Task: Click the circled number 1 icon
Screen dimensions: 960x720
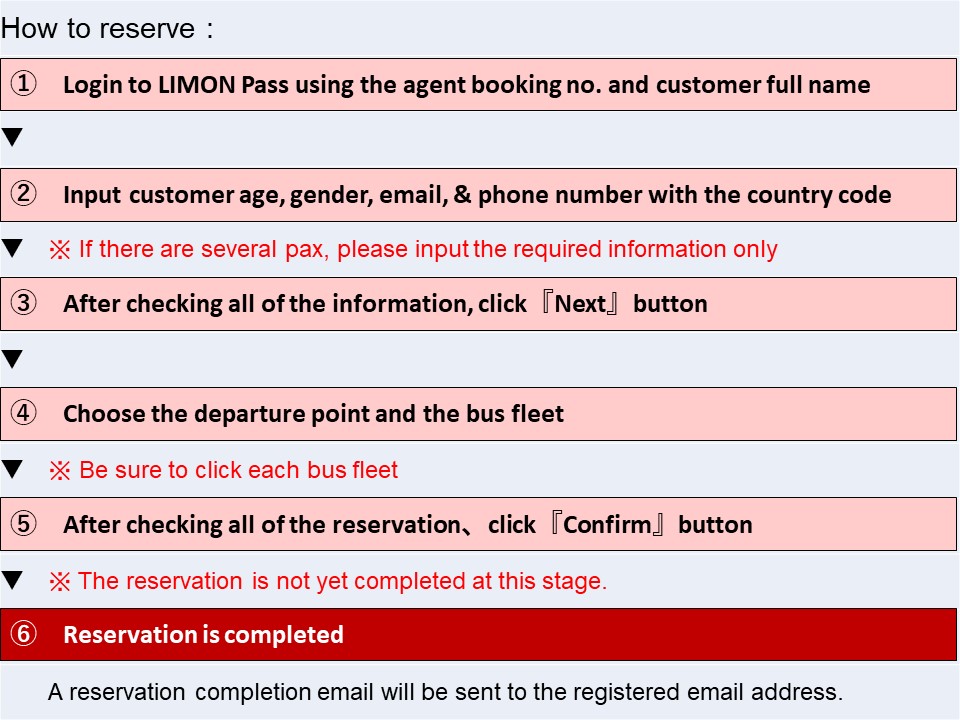Action: pos(24,84)
